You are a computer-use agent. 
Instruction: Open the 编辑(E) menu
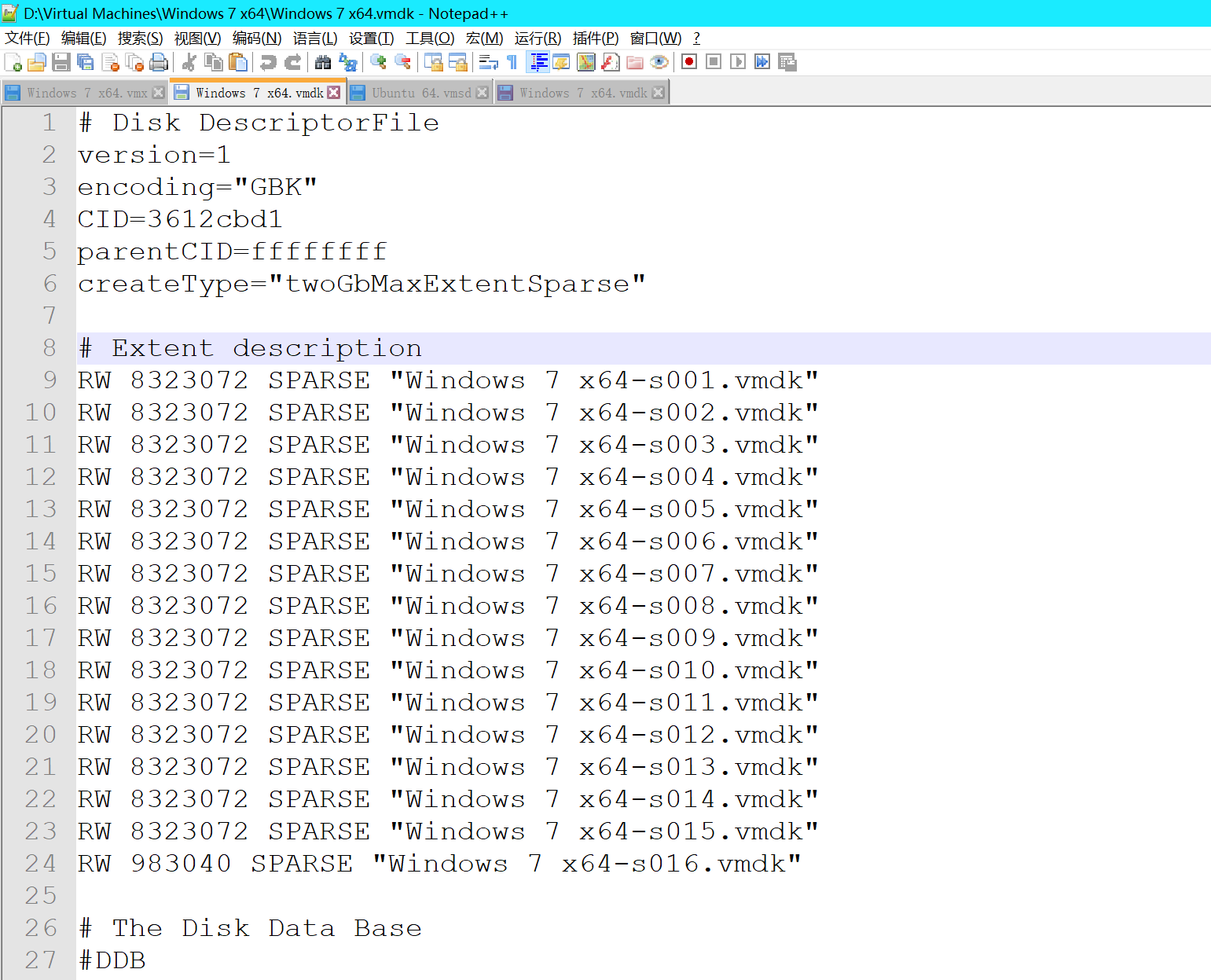pos(83,39)
